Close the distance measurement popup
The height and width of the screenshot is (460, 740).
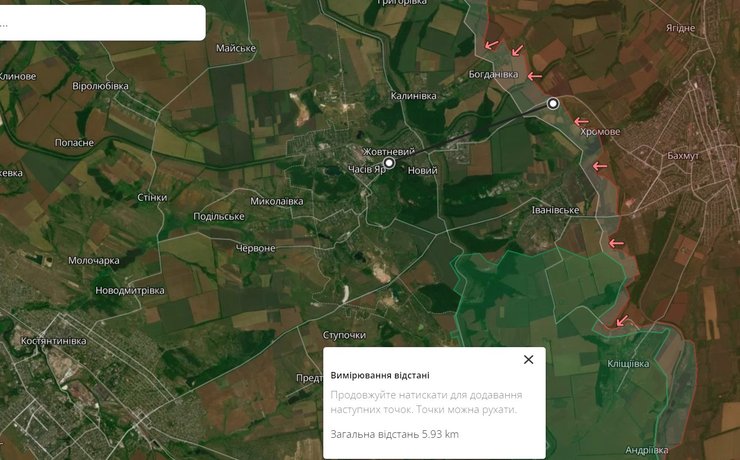pyautogui.click(x=528, y=360)
